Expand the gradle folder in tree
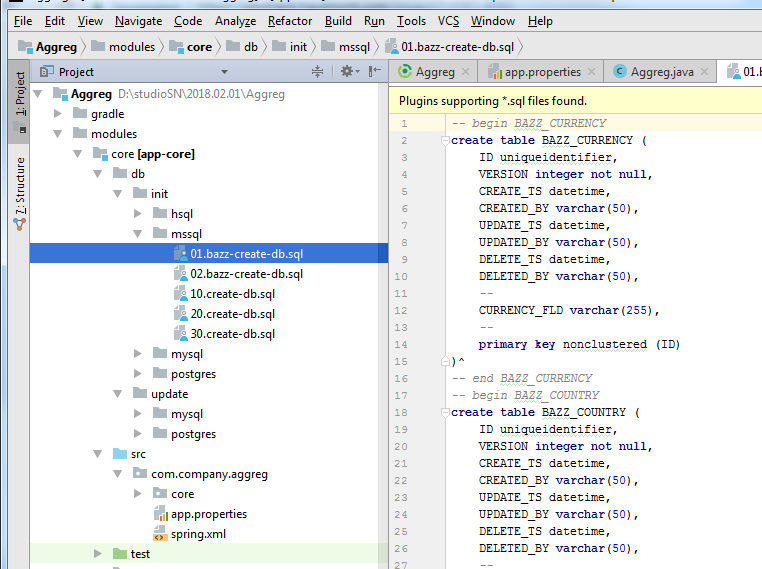This screenshot has width=762, height=569. click(57, 114)
